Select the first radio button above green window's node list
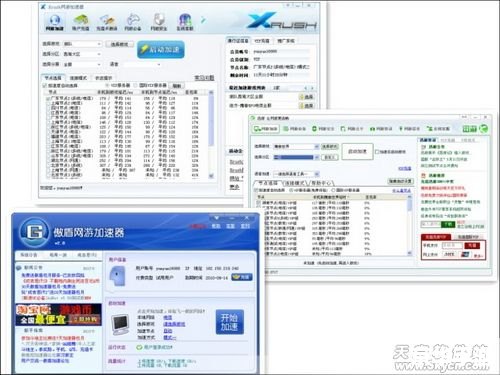This screenshot has width=500, height=375. [291, 190]
